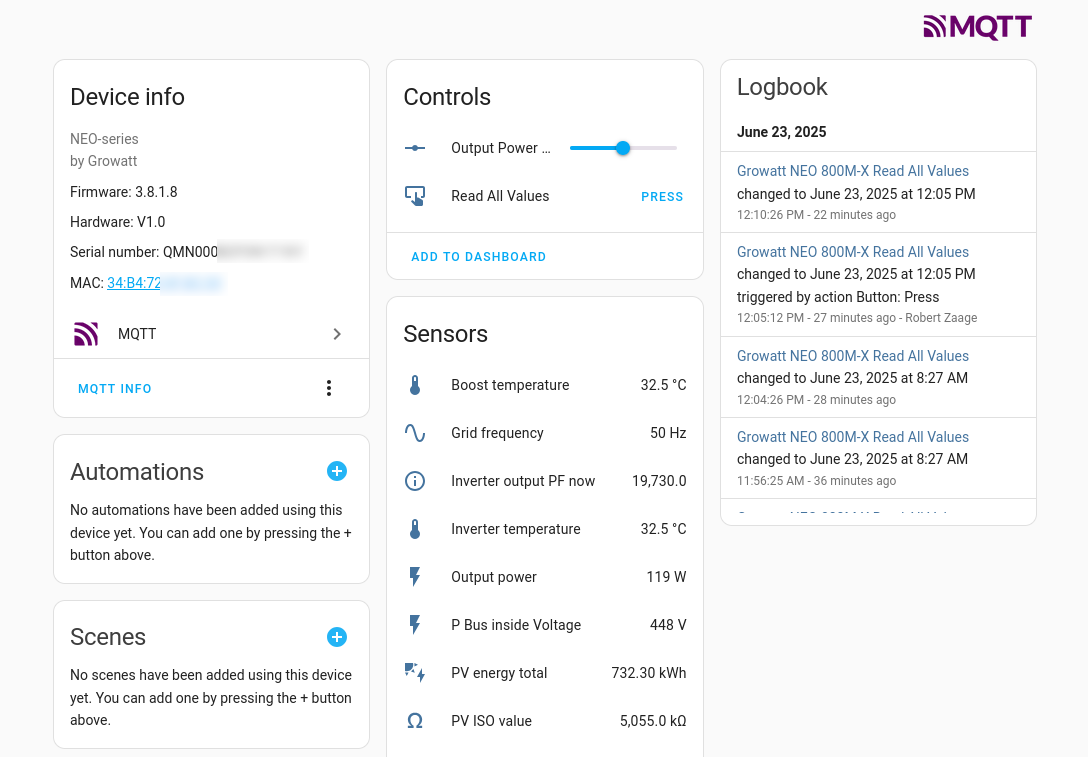The image size is (1088, 757).
Task: Add a new automation with plus icon
Action: pos(337,471)
